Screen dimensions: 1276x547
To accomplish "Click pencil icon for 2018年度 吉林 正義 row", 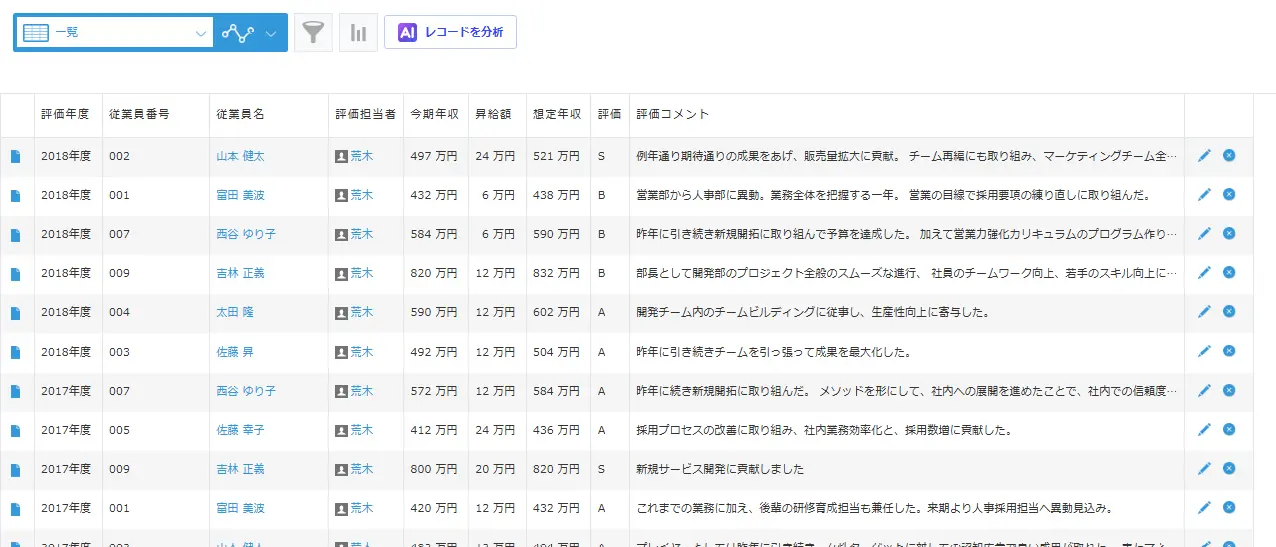I will 1204,272.
